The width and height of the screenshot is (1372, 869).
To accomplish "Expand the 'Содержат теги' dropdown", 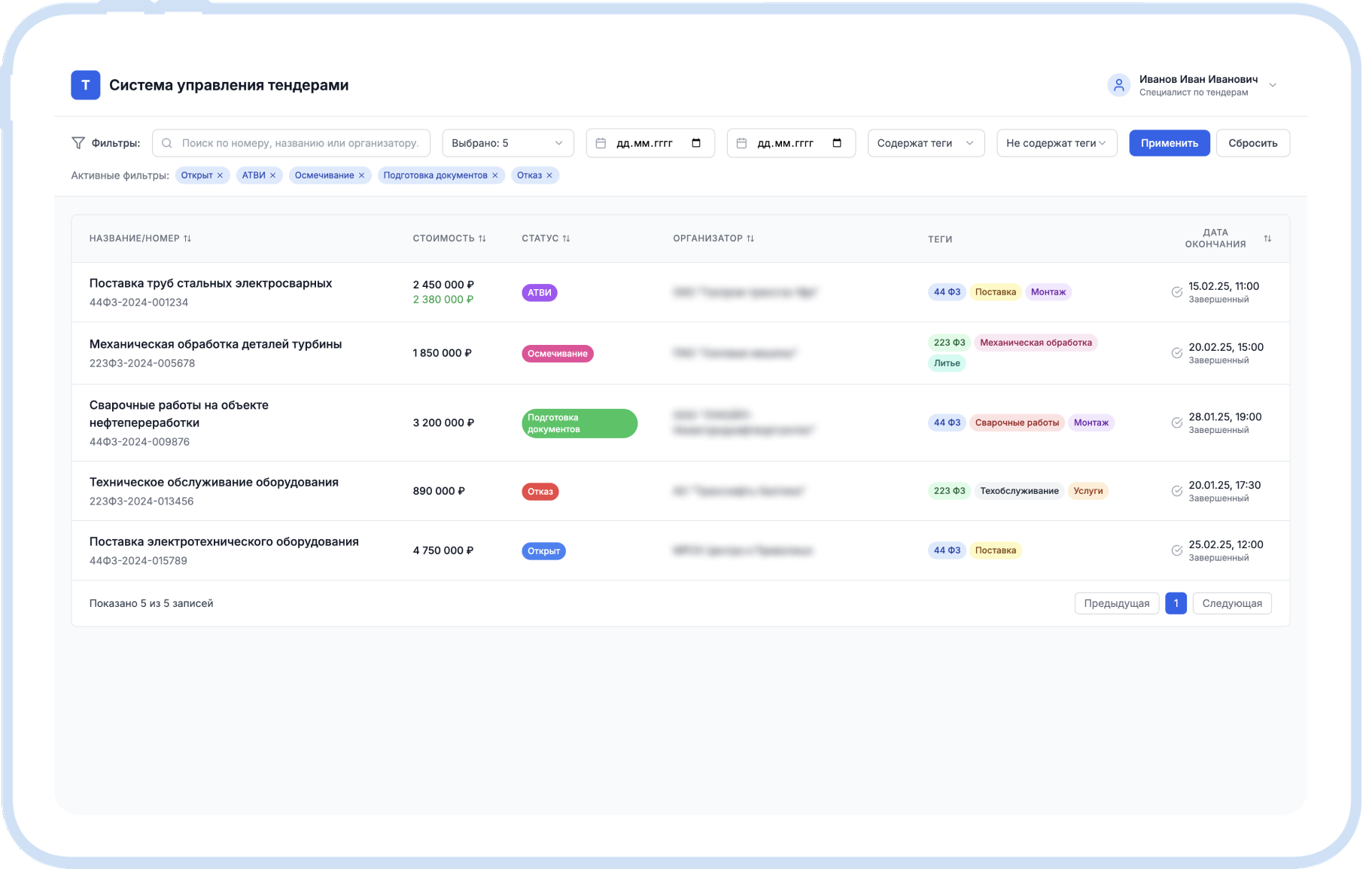I will coord(925,143).
